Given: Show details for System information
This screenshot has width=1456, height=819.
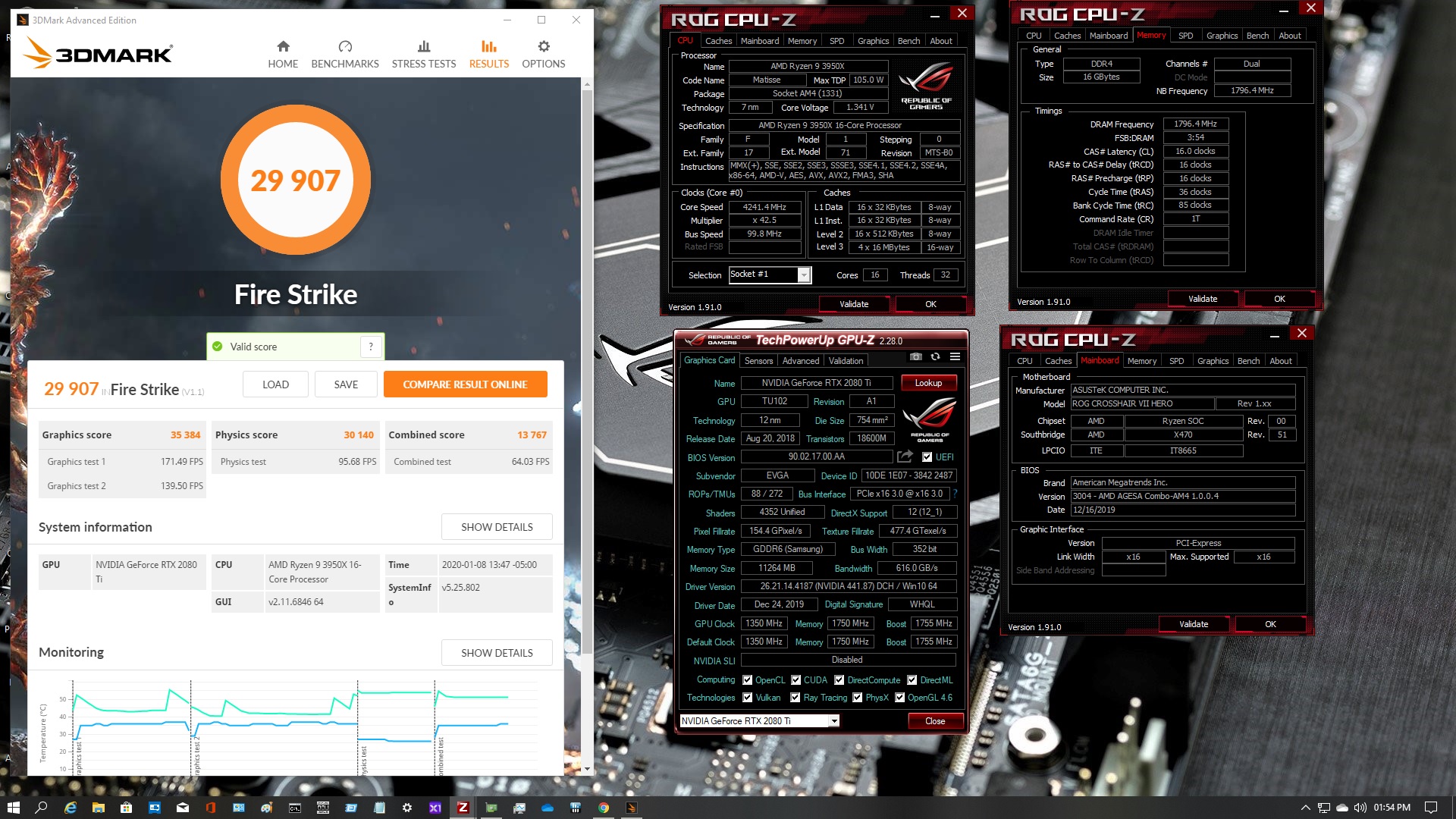Looking at the screenshot, I should (497, 527).
